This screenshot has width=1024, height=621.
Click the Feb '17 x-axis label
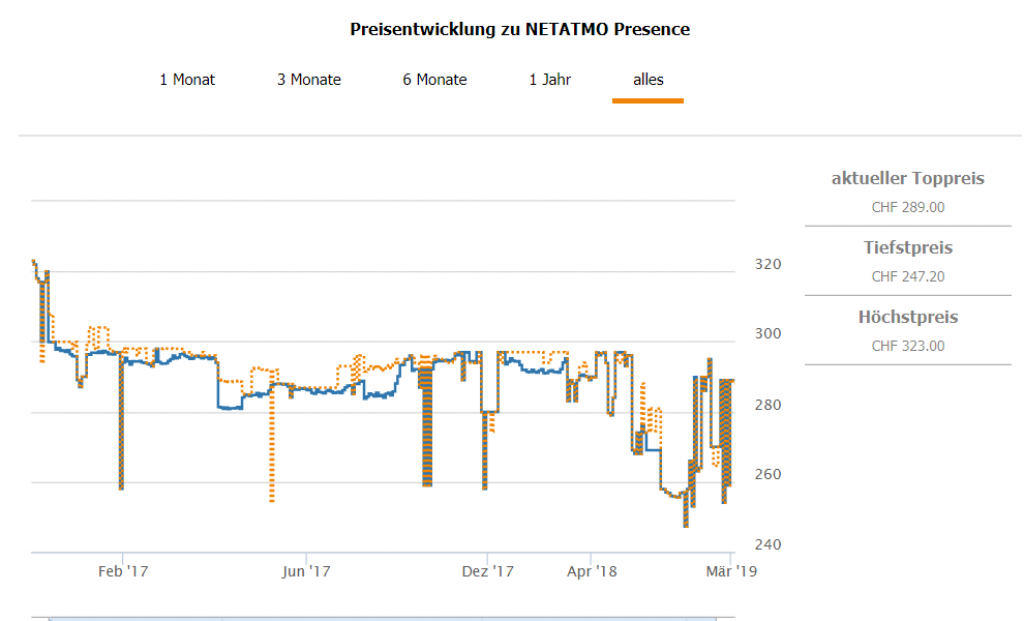coord(122,572)
